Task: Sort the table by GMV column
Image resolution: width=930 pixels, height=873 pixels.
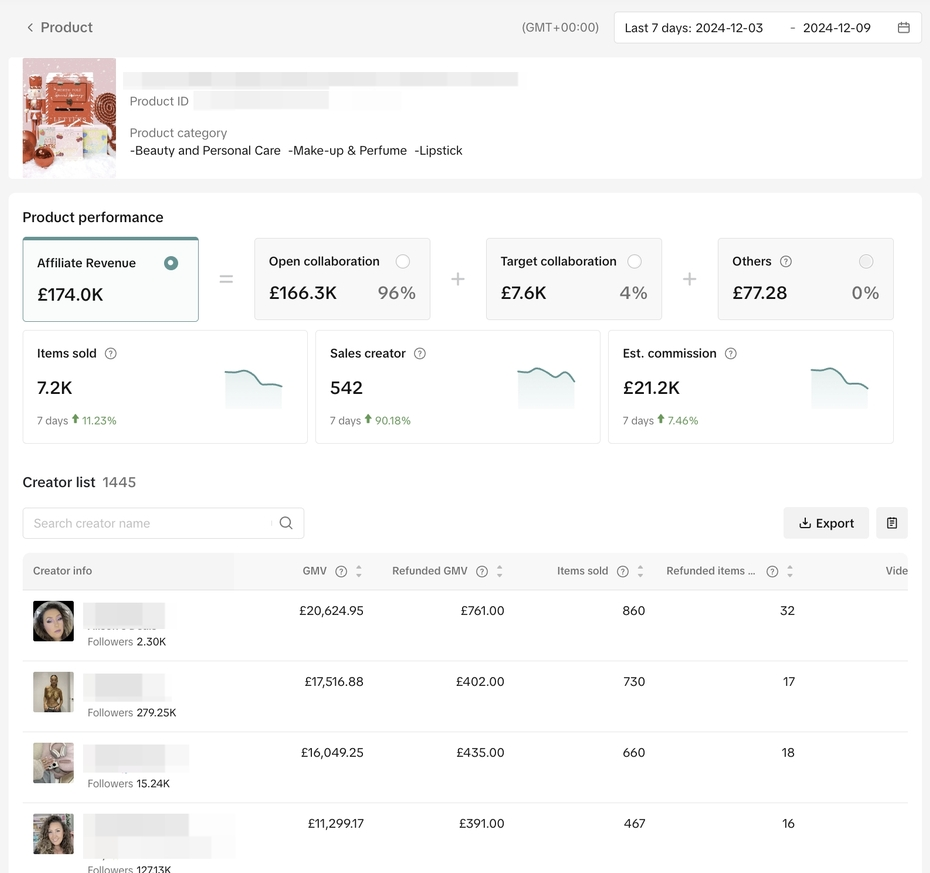Action: [x=359, y=572]
